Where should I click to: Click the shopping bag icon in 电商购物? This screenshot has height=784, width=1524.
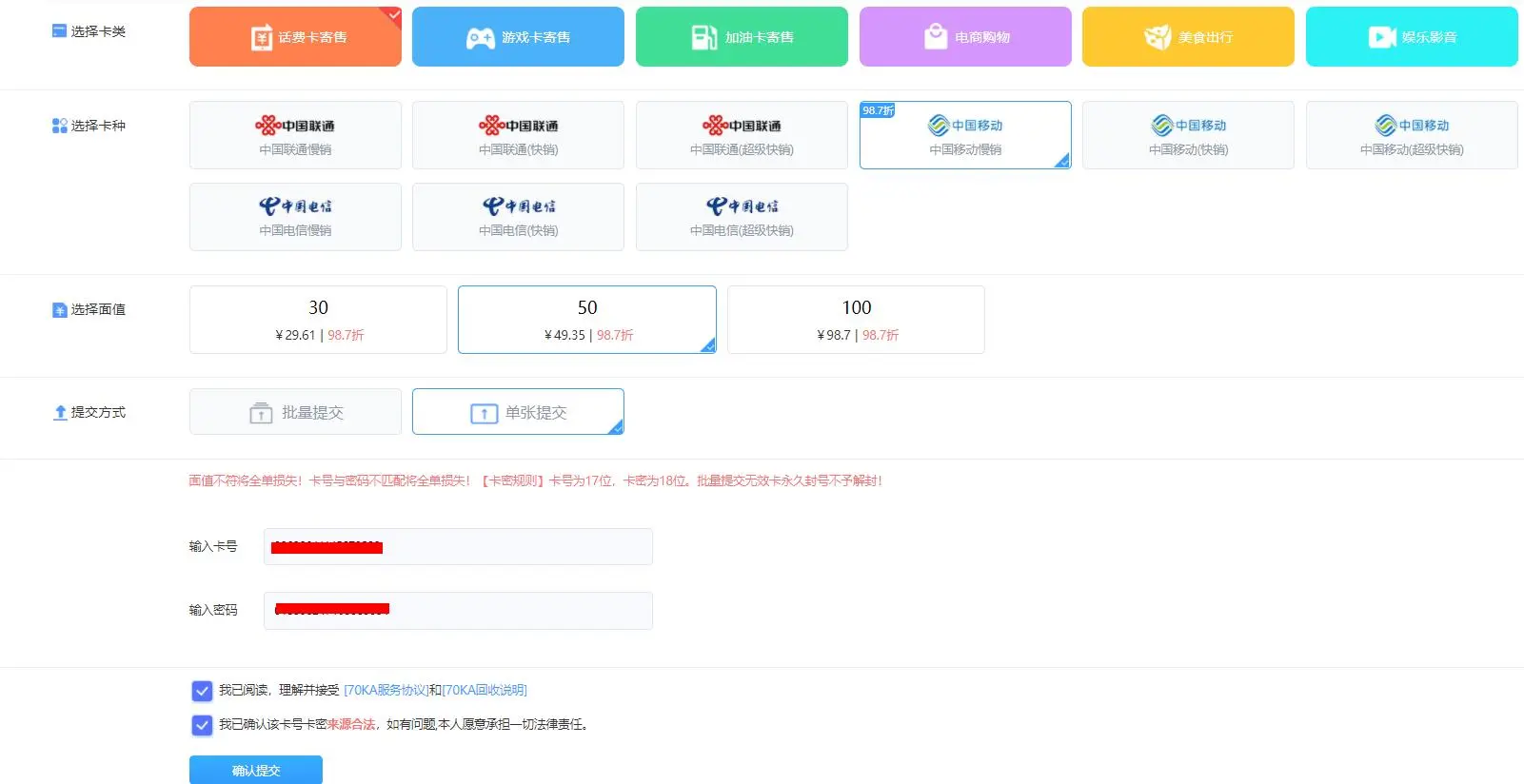point(936,36)
